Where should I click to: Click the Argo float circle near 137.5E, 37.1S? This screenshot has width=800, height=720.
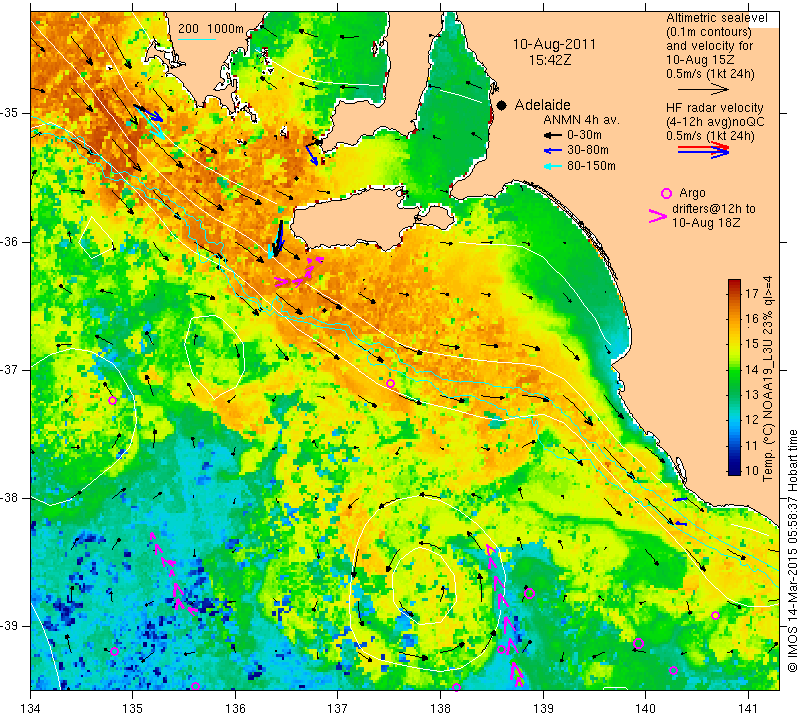(390, 383)
